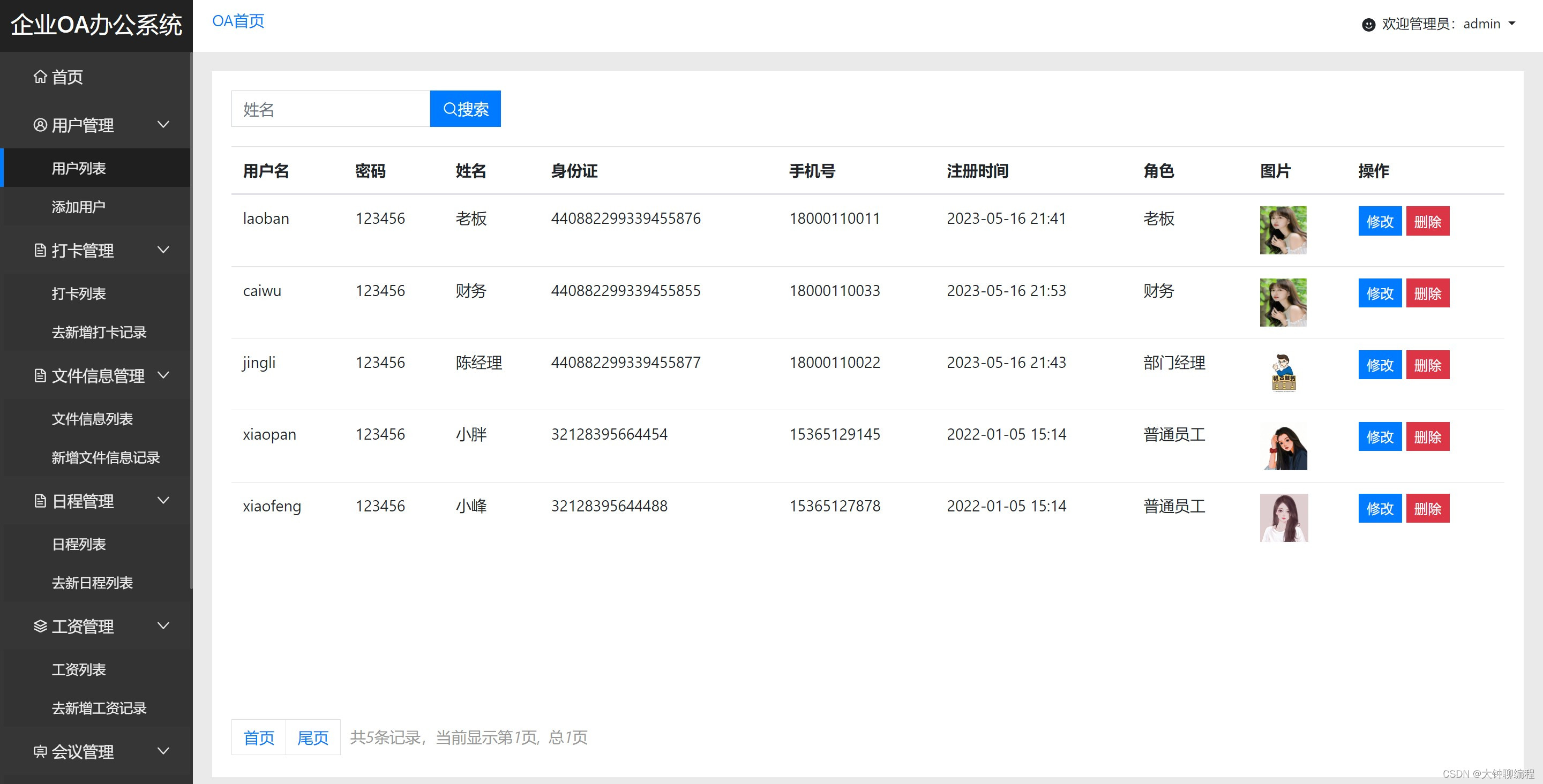The height and width of the screenshot is (784, 1543).
Task: Click jingli's cartoon avatar thumbnail
Action: pos(1283,373)
